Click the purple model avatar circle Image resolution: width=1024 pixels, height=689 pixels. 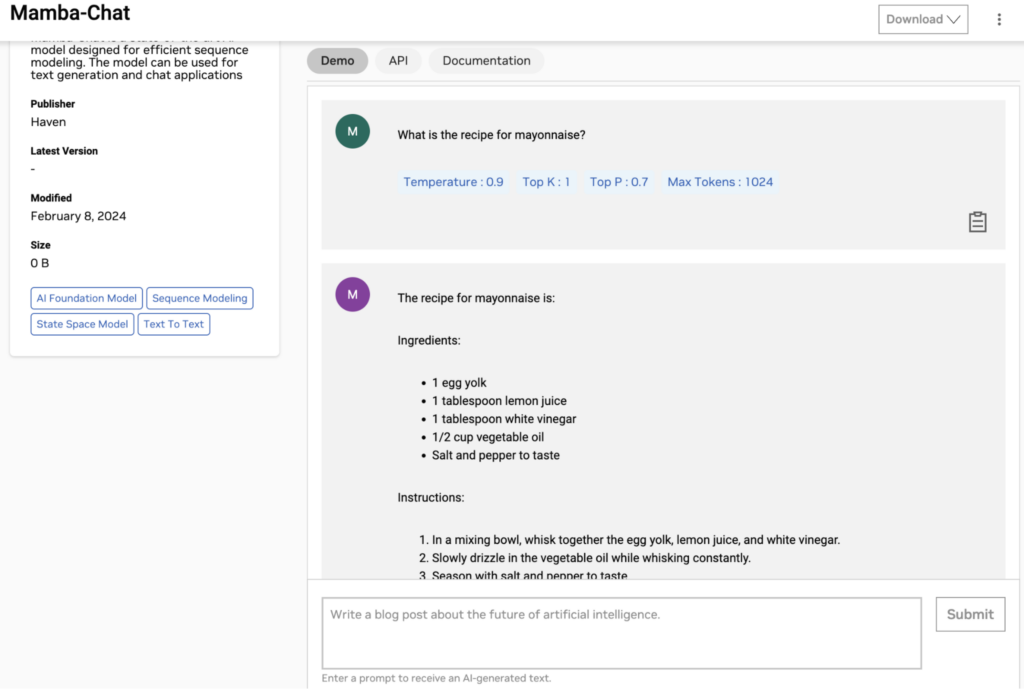click(352, 294)
